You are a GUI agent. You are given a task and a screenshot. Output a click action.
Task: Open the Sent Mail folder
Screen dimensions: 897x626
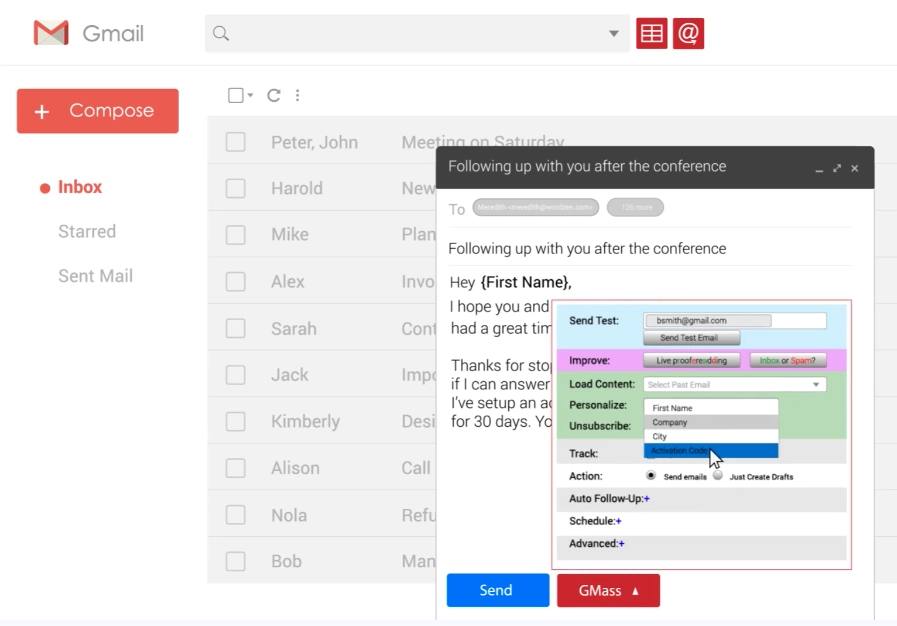(x=96, y=276)
